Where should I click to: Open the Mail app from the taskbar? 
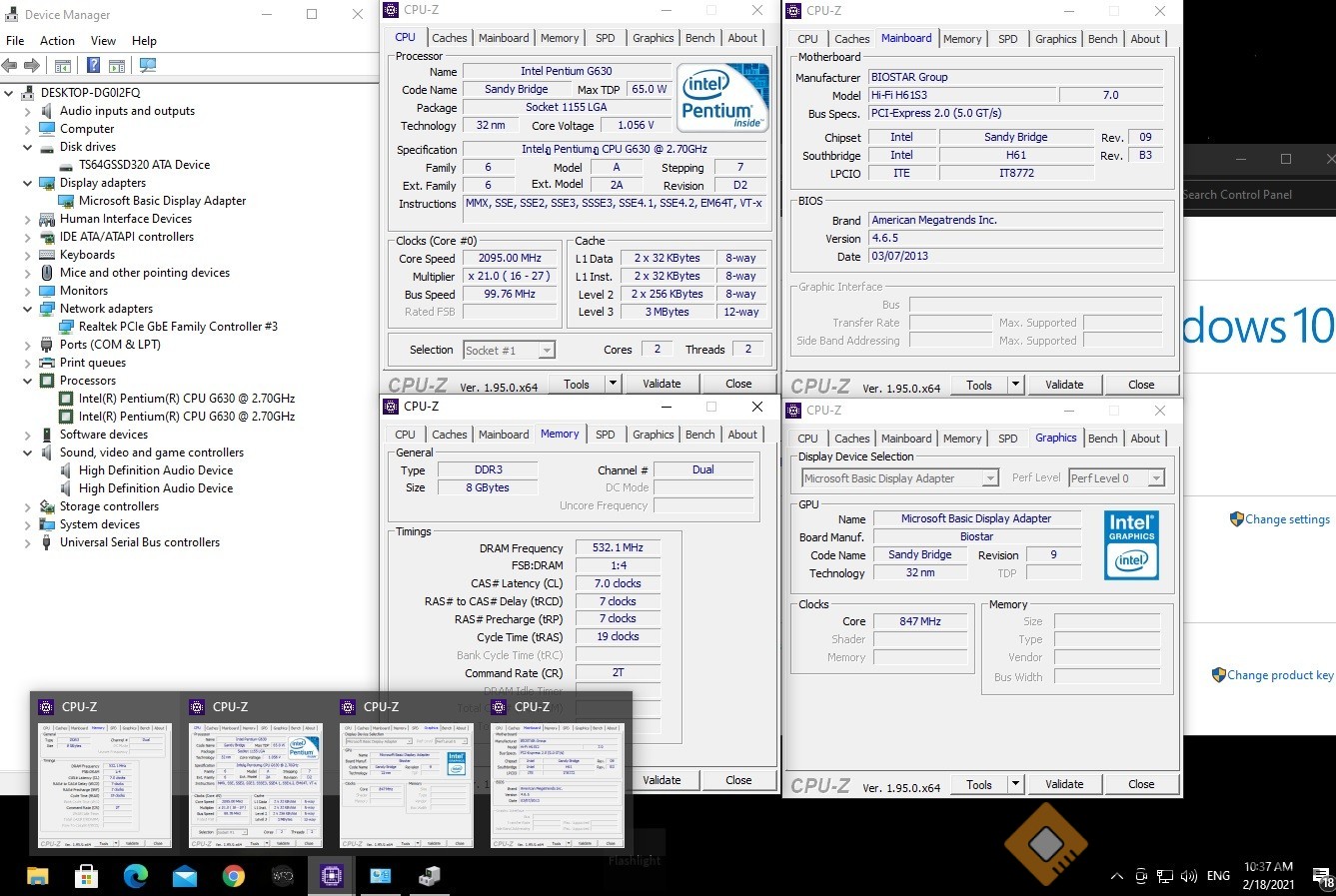pos(185,876)
